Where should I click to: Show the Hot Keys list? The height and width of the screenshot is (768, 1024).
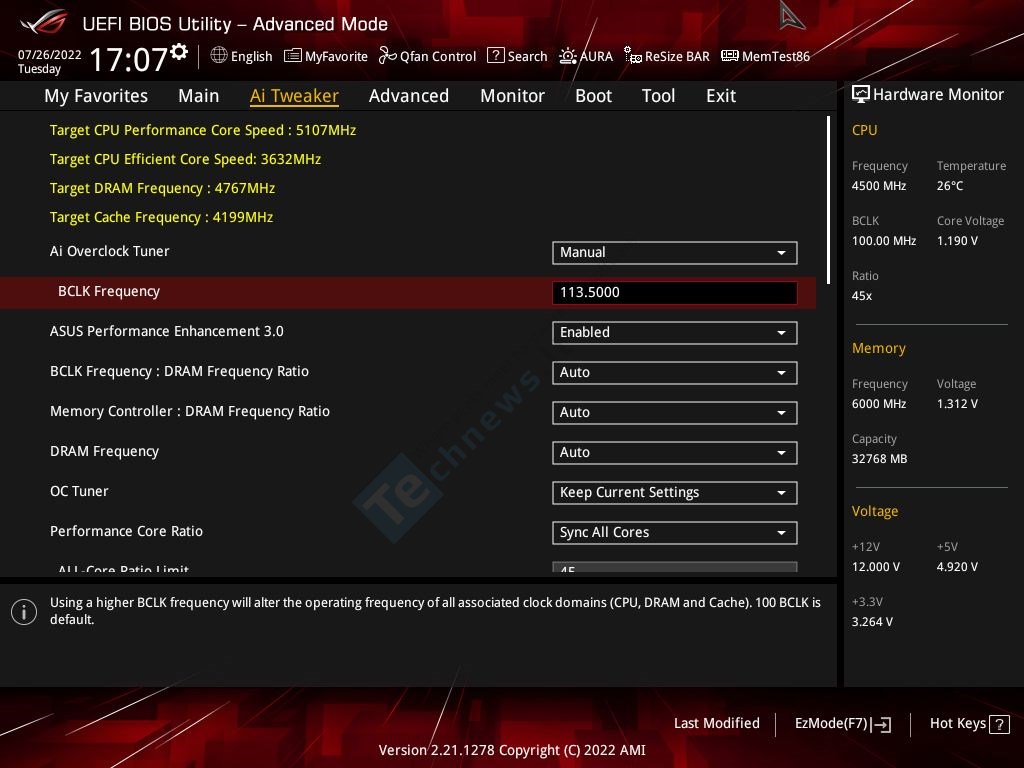[x=969, y=724]
